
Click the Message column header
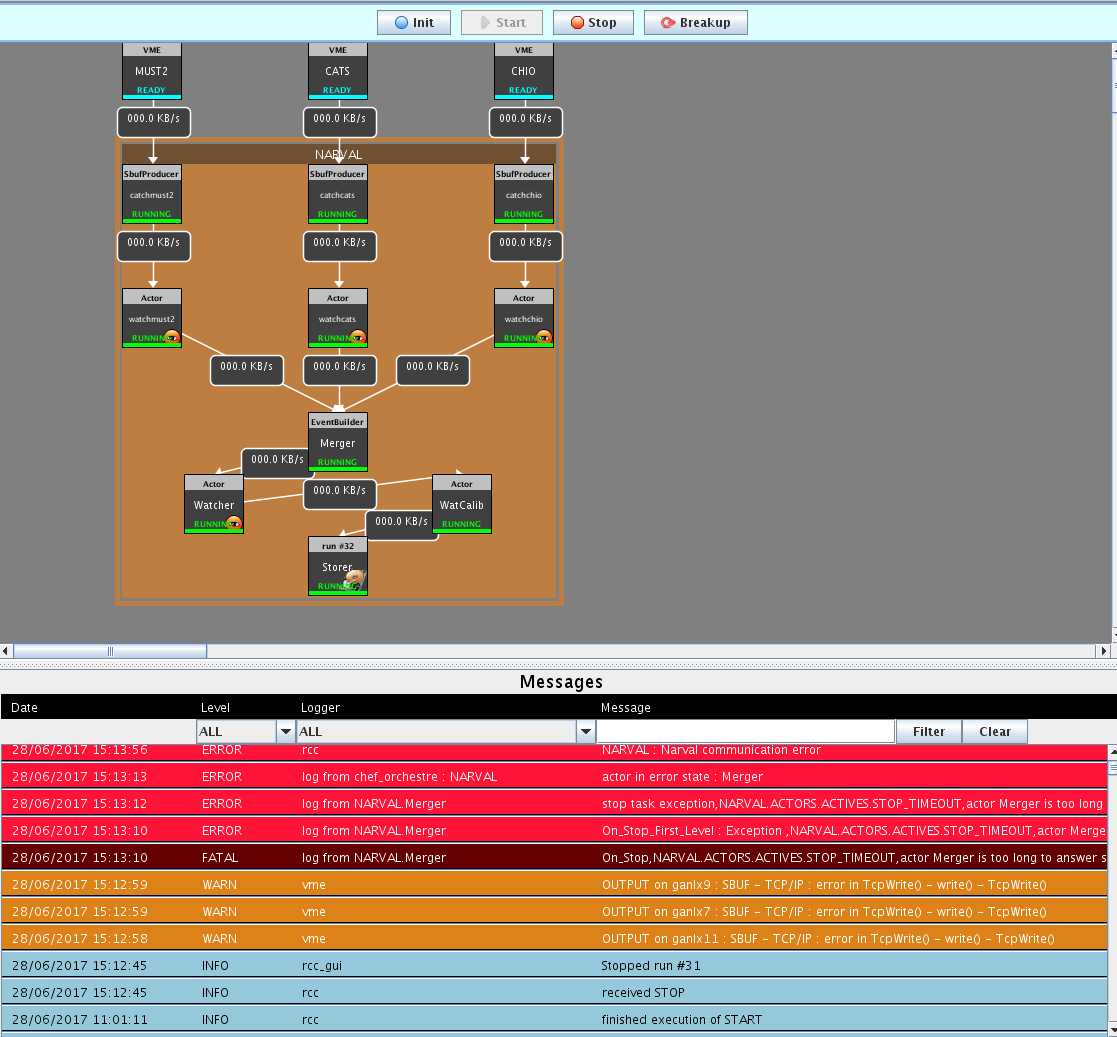coord(625,707)
